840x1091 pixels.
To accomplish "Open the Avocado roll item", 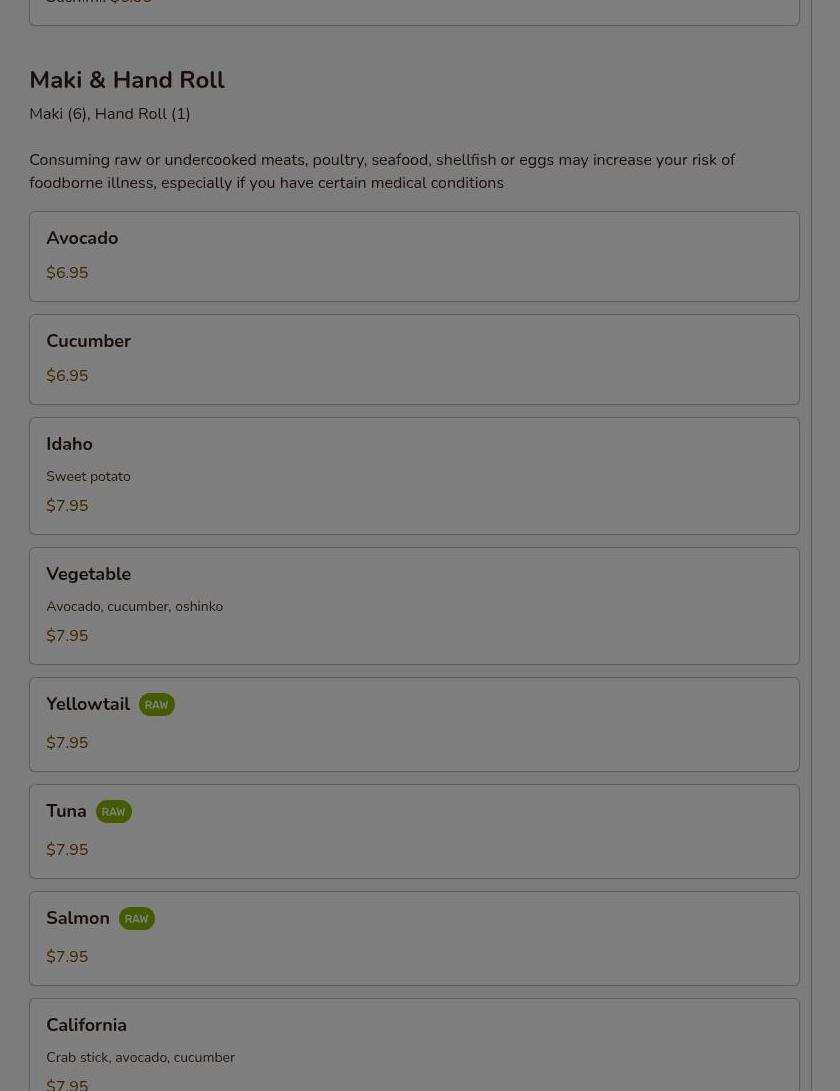I will click(x=414, y=256).
